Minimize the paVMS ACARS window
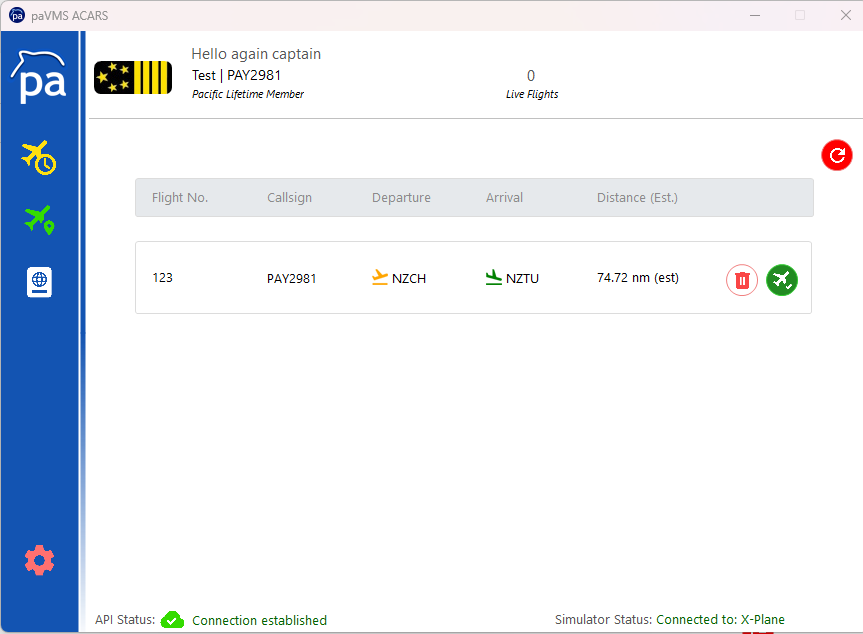This screenshot has width=863, height=634. point(755,15)
